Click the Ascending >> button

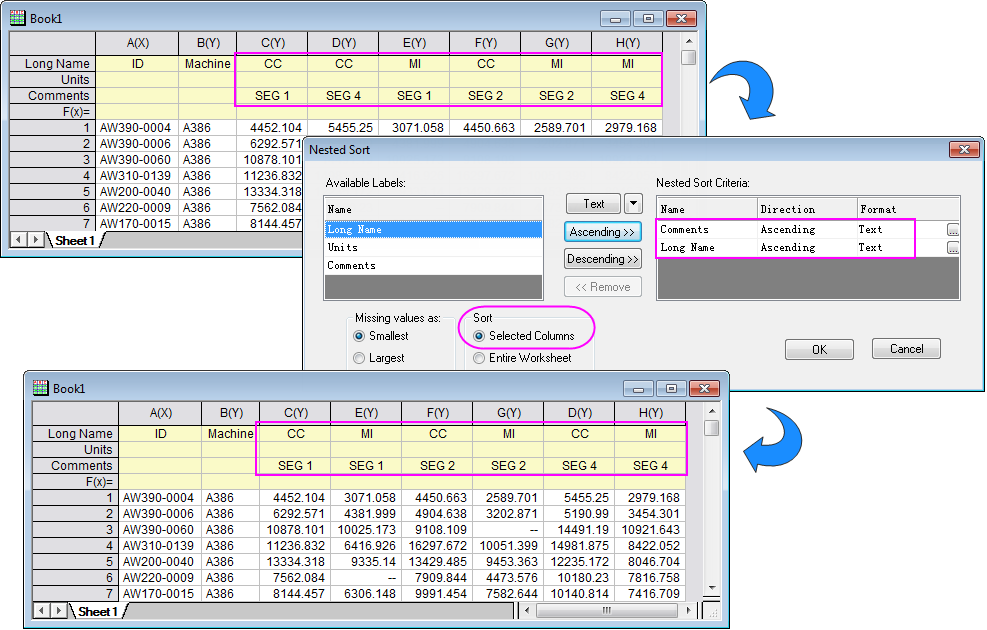coord(602,232)
